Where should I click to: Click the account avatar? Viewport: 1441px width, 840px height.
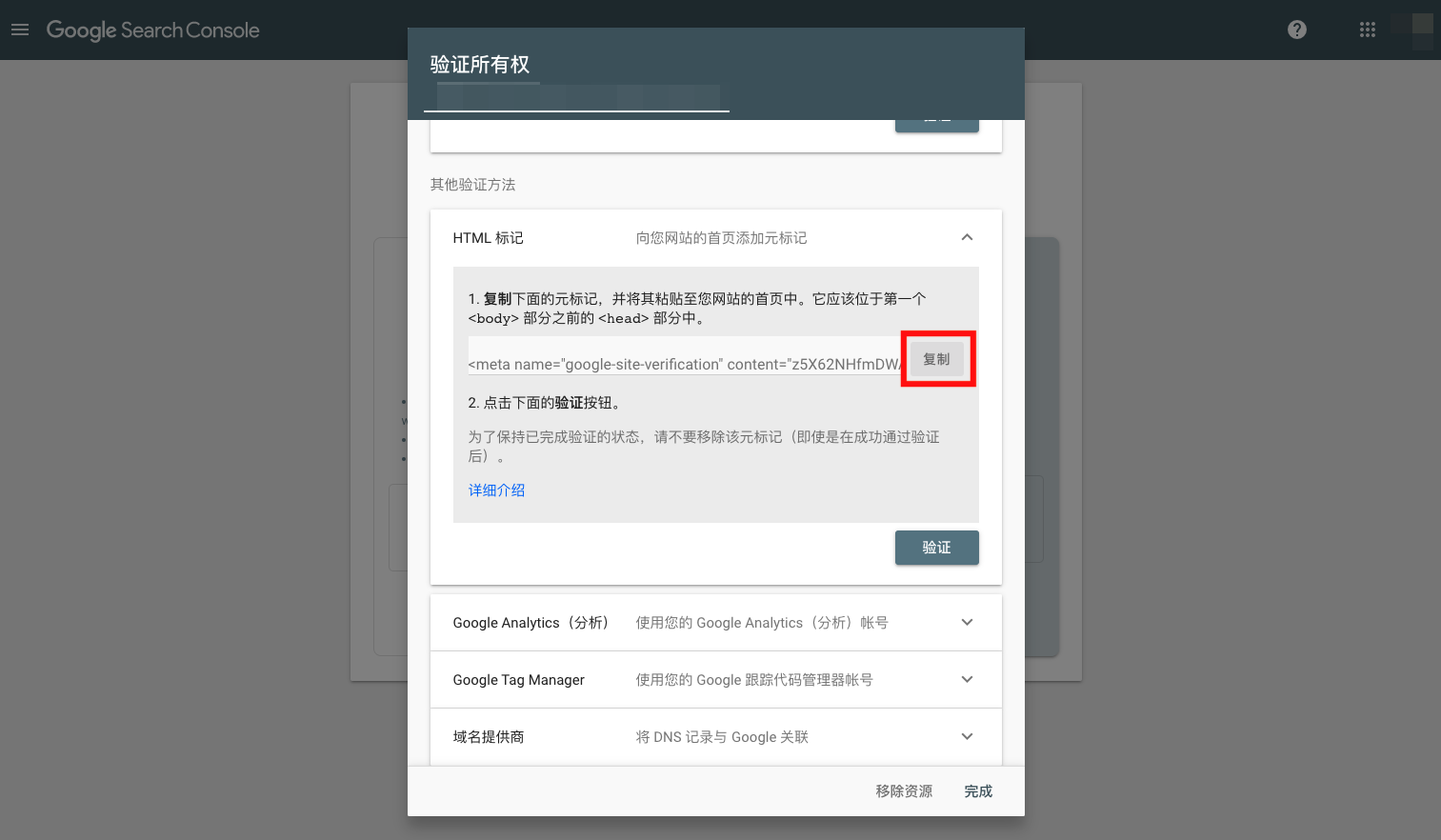pos(1422,30)
